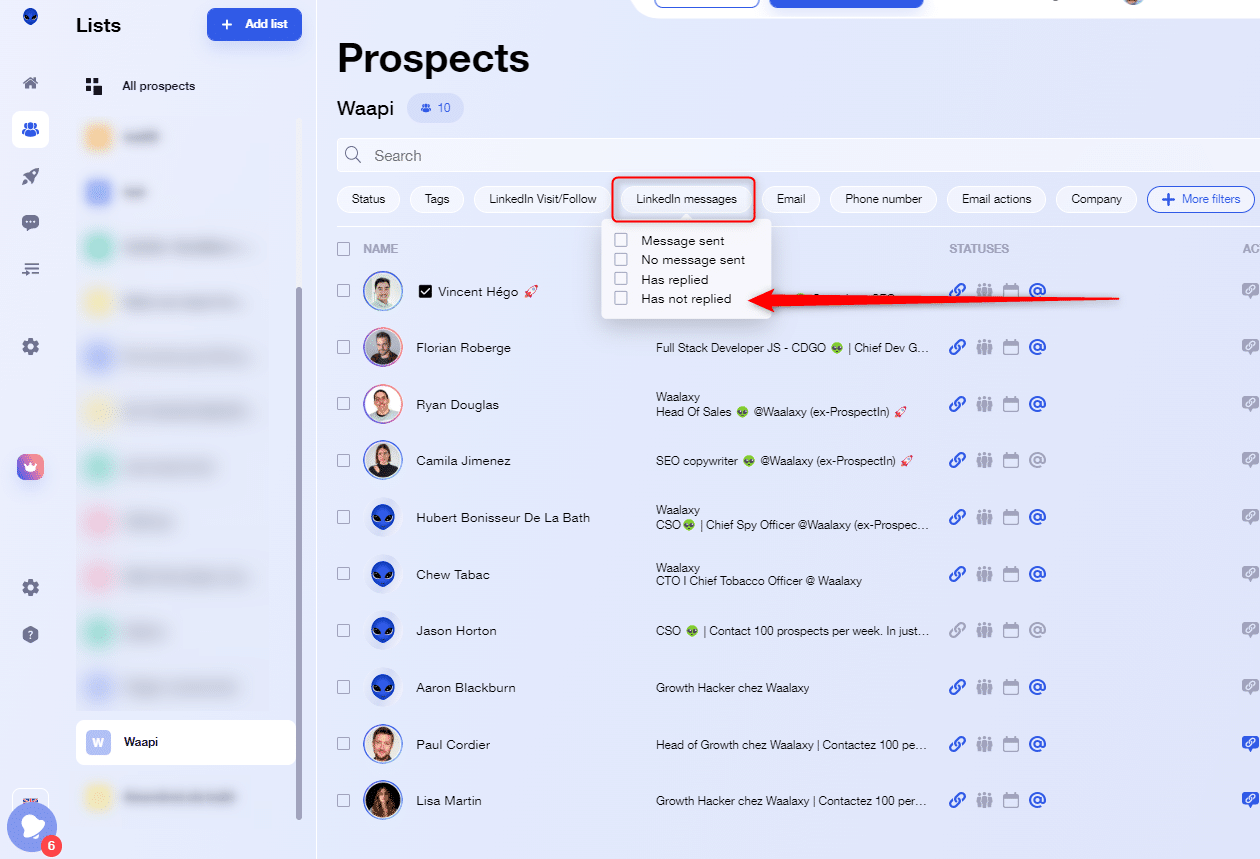
Task: Check the No message sent option
Action: [621, 260]
